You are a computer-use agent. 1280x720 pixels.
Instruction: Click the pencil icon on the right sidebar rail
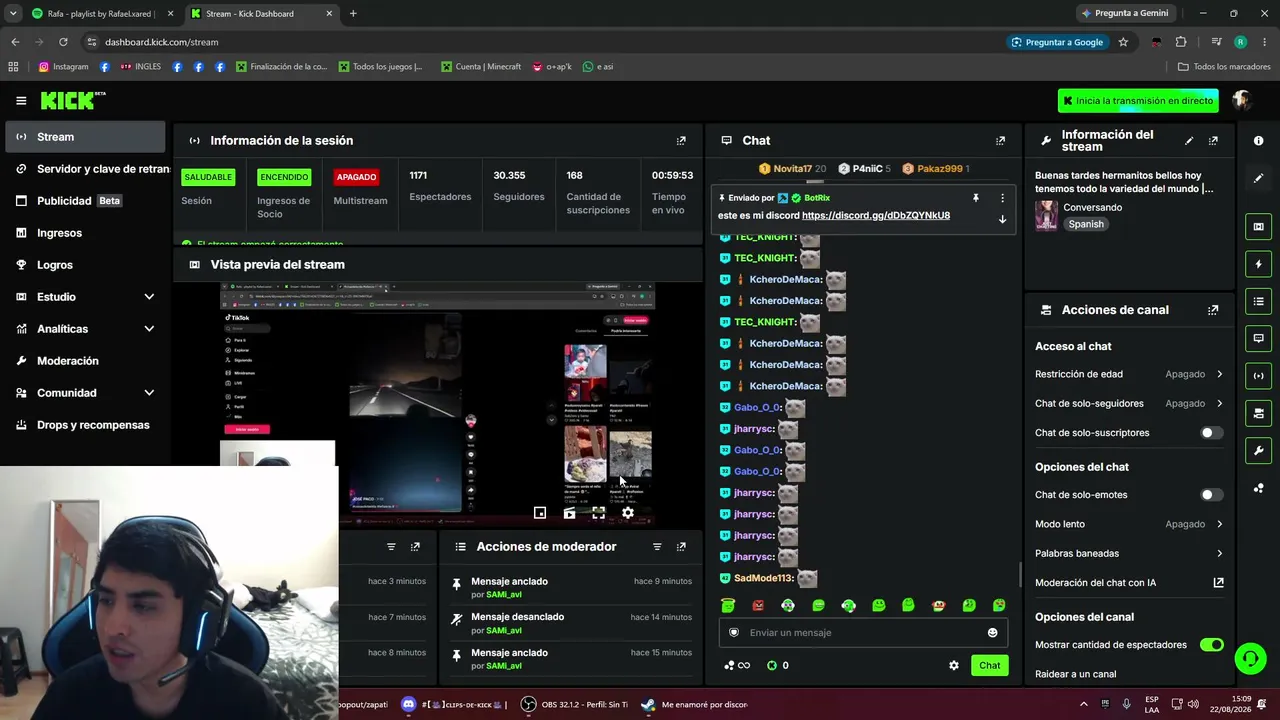pos(1258,178)
